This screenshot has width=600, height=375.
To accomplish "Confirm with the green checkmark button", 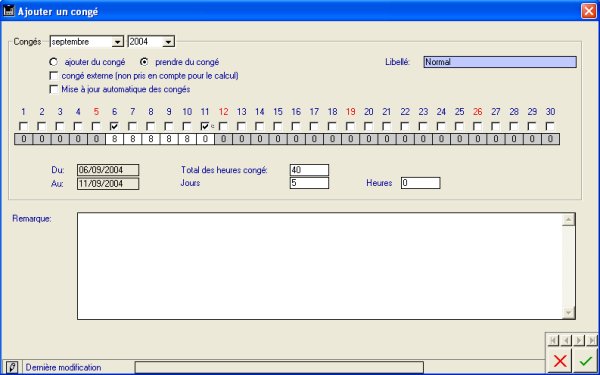I will click(x=585, y=360).
